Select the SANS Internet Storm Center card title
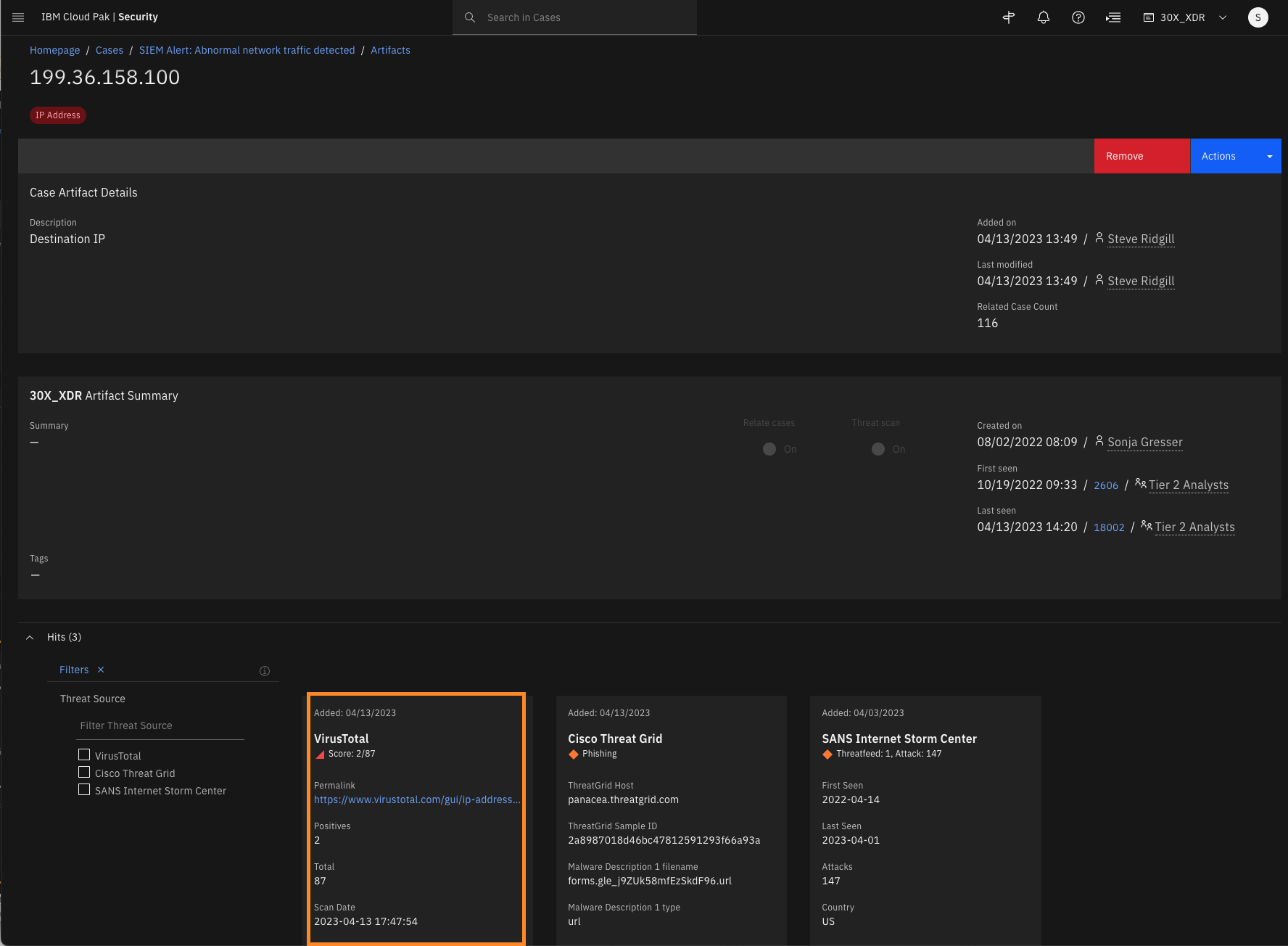 coord(899,739)
